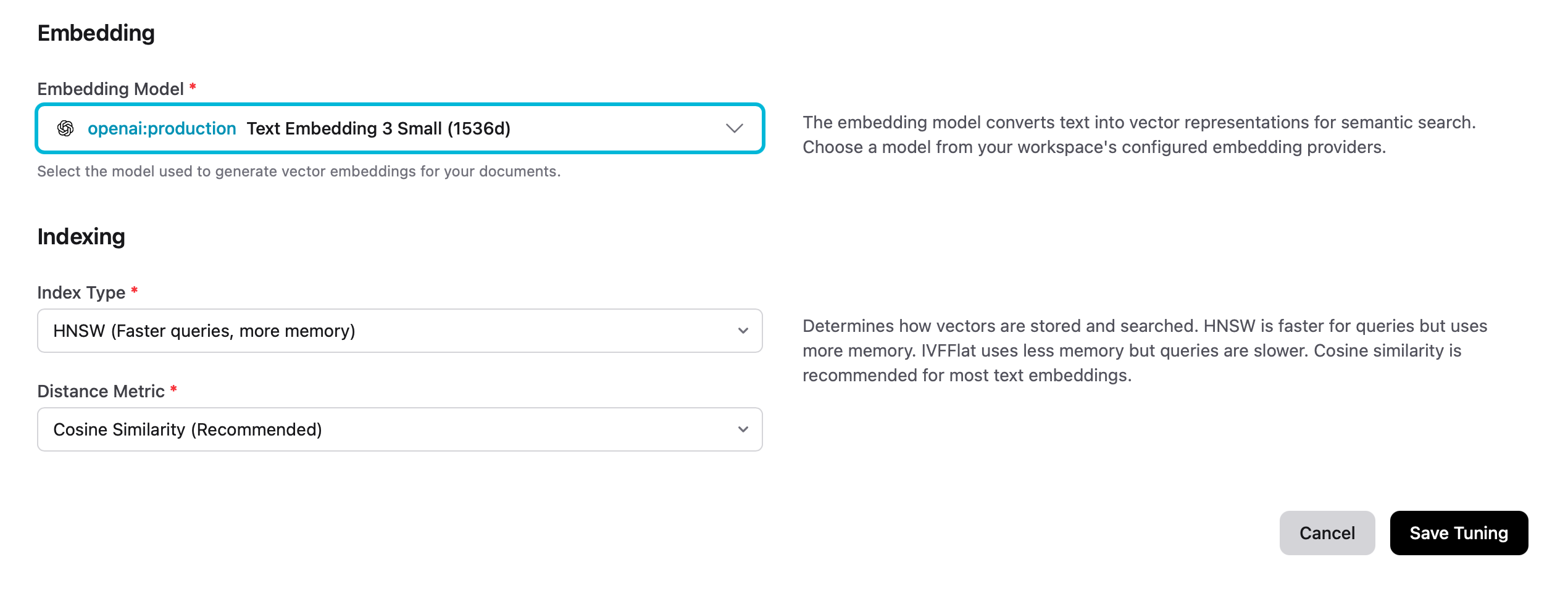Select Text Embedding 3 Small model
The image size is (1568, 591).
pos(379,128)
